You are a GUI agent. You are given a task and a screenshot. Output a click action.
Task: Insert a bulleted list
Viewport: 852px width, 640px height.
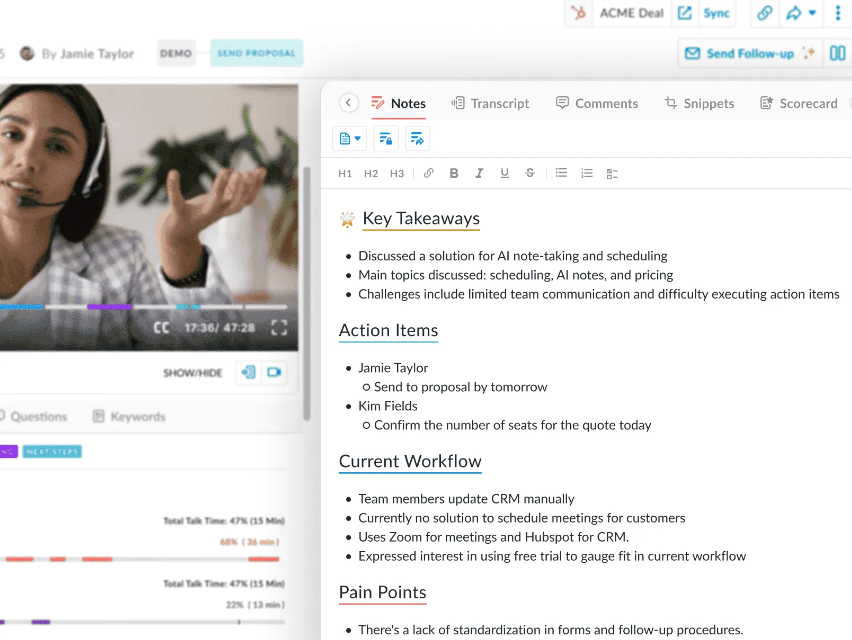point(561,173)
